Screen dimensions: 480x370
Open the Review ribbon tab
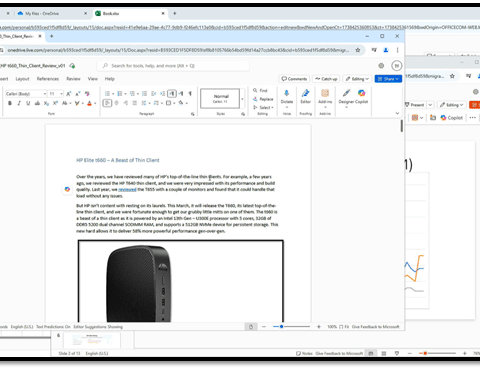[x=73, y=79]
